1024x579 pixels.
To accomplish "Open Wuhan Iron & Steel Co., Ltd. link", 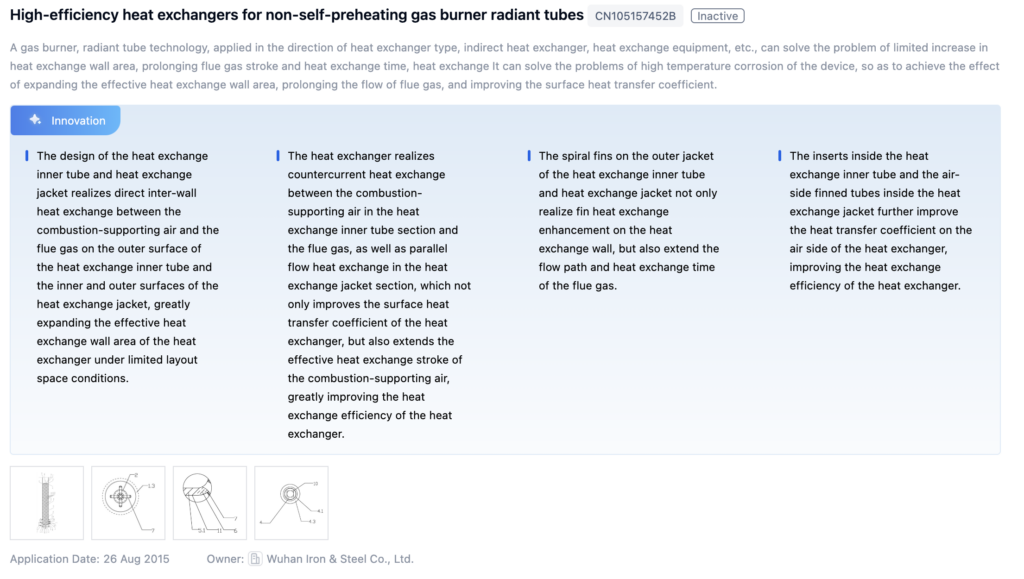I will (340, 559).
